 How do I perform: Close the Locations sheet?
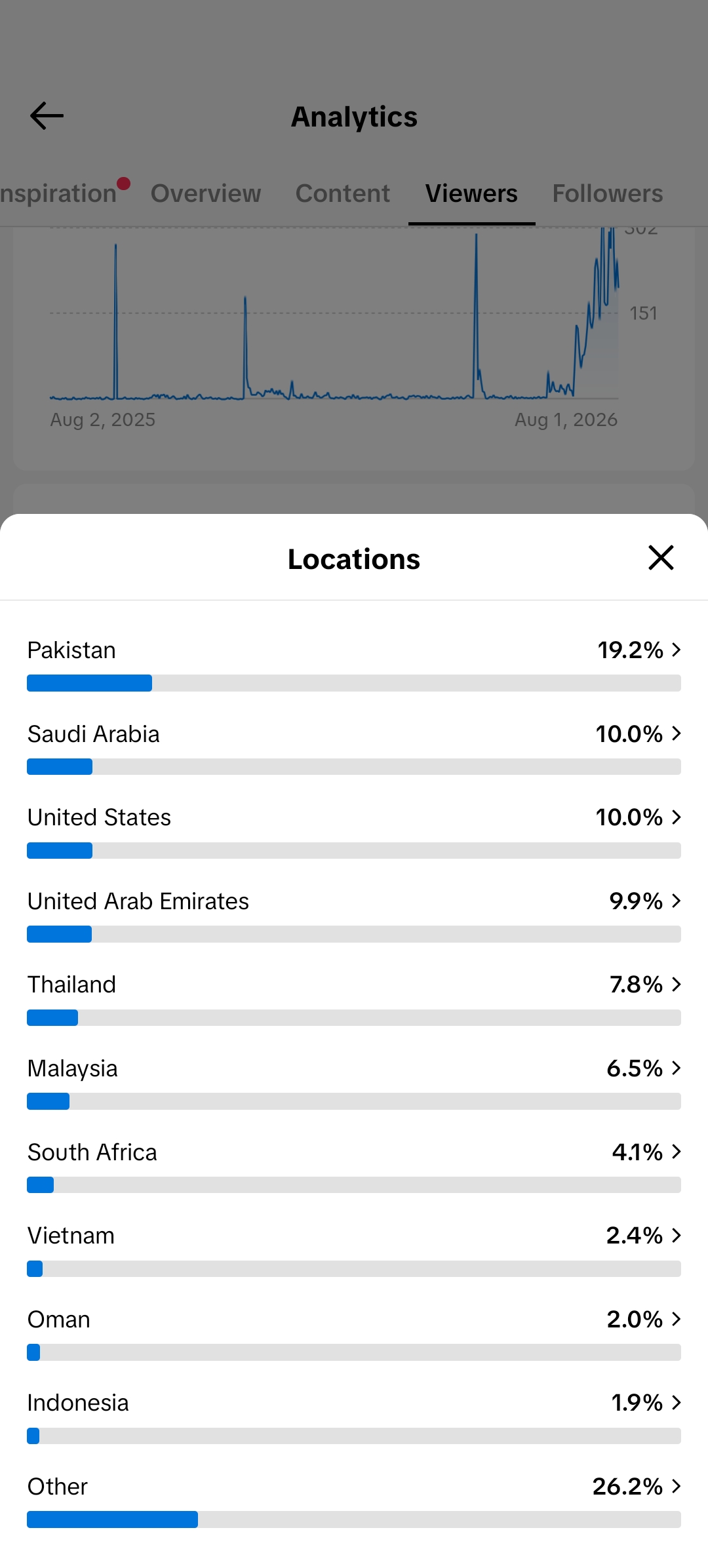tap(661, 558)
